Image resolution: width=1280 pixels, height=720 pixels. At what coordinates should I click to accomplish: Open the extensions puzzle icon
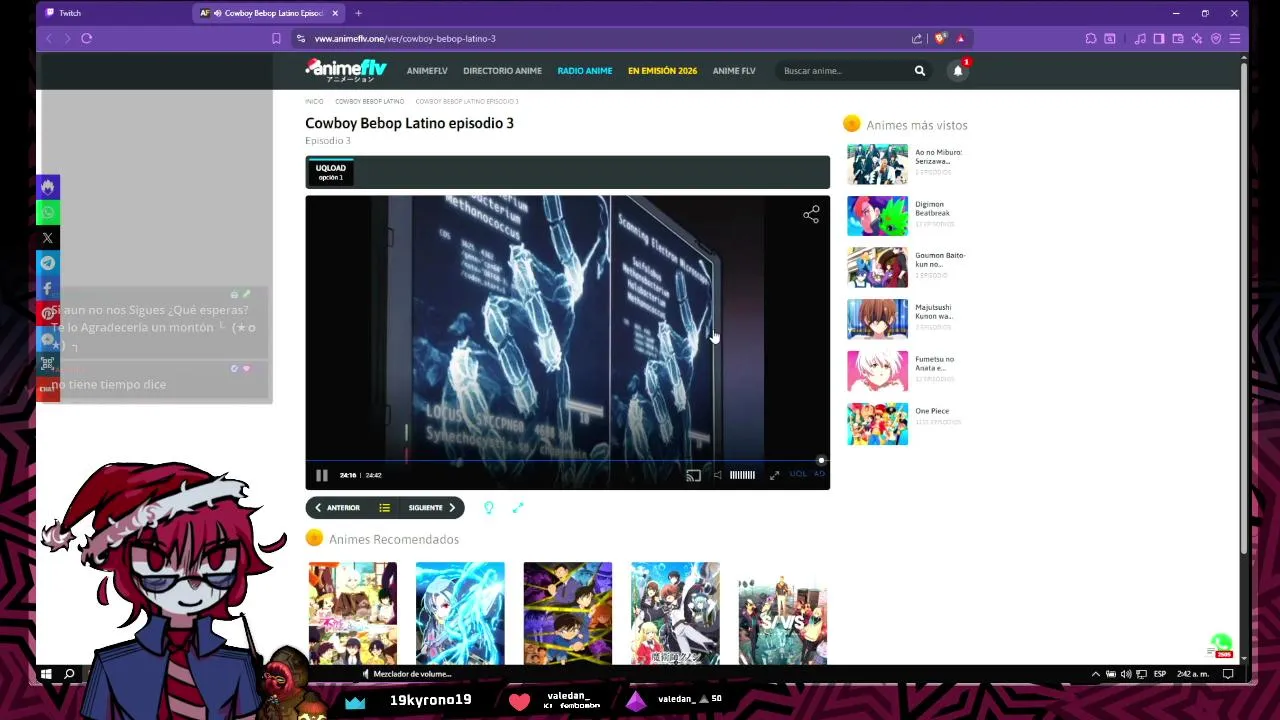1091,38
